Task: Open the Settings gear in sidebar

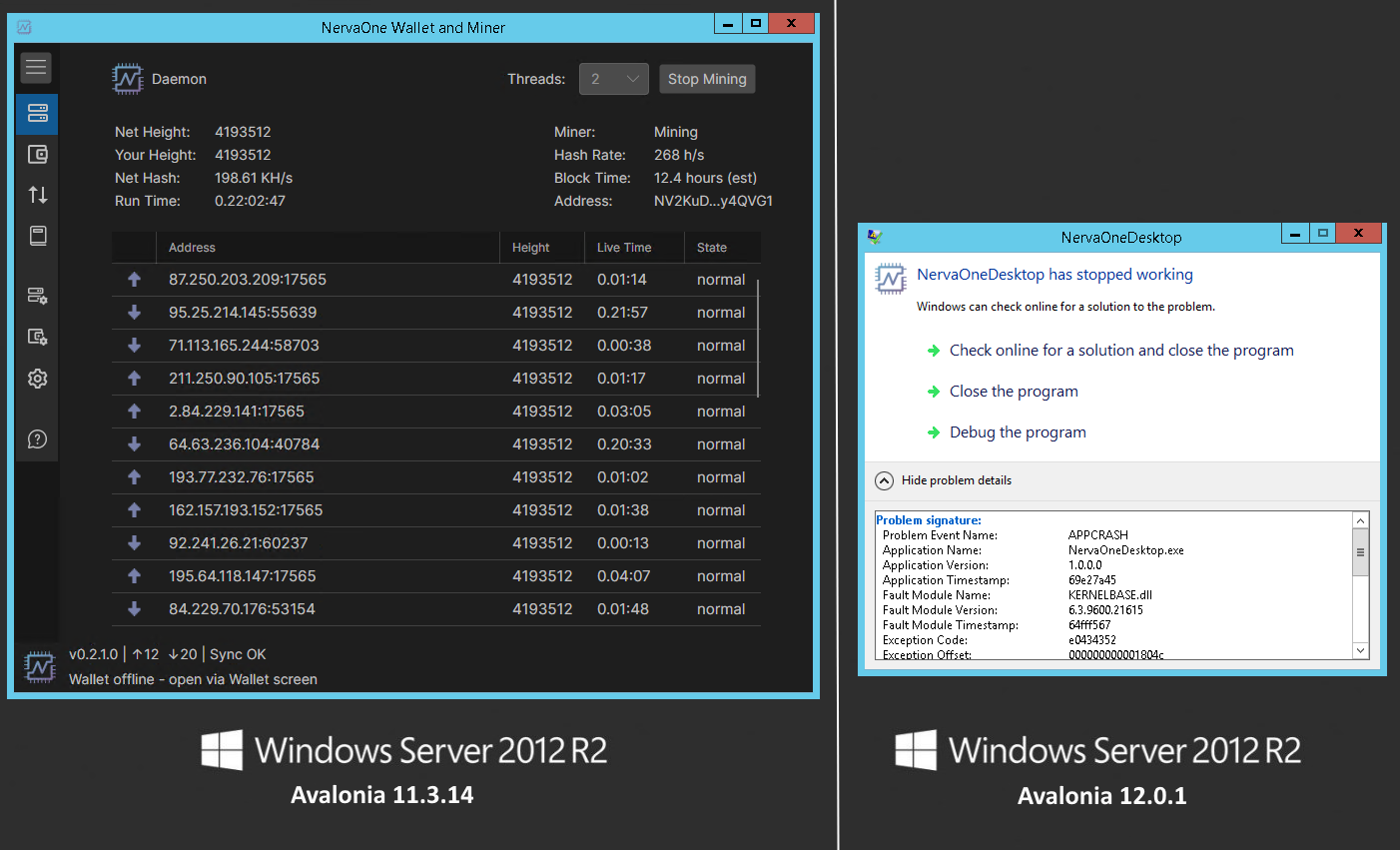Action: 37,379
